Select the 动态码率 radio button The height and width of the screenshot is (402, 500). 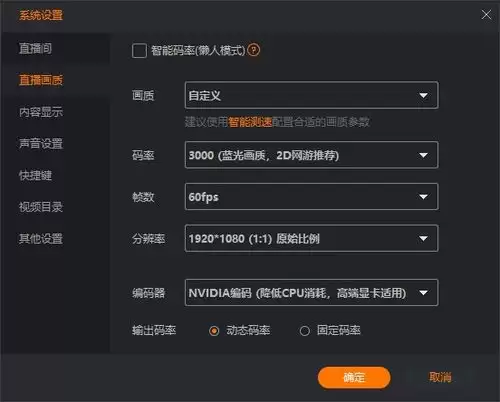tap(214, 331)
